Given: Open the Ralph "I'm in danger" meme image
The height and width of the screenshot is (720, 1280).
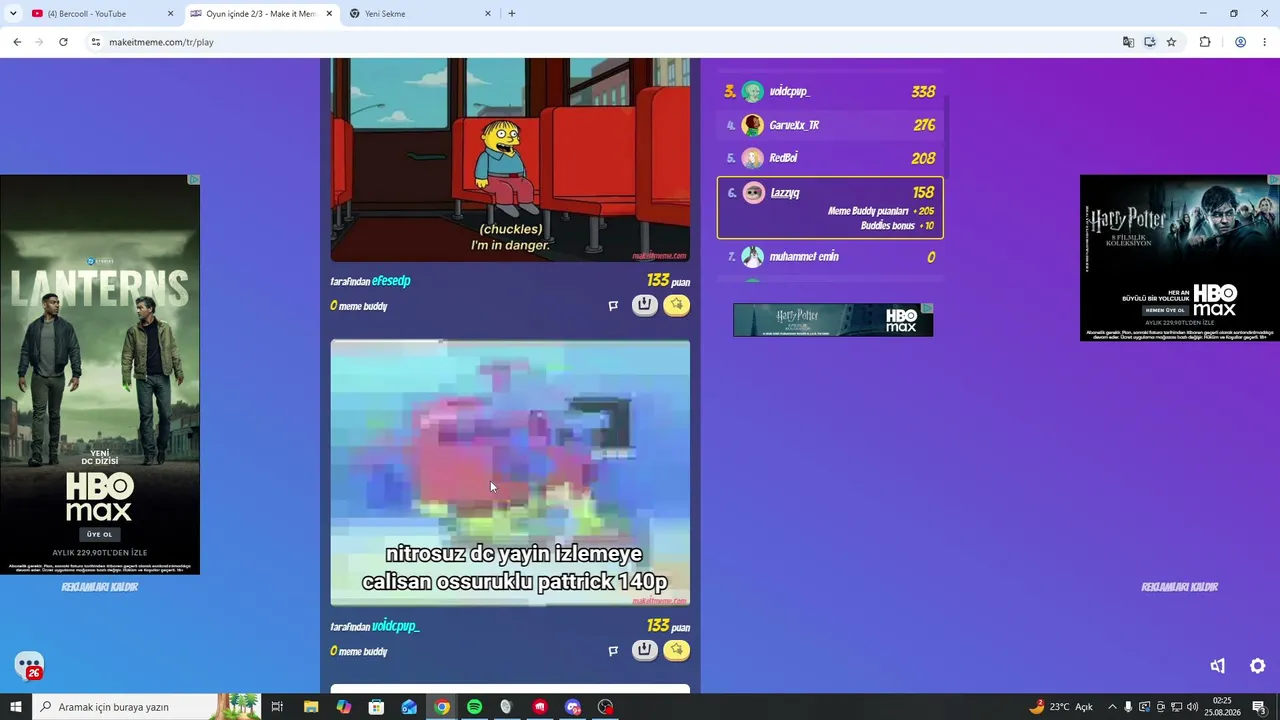Looking at the screenshot, I should tap(510, 160).
